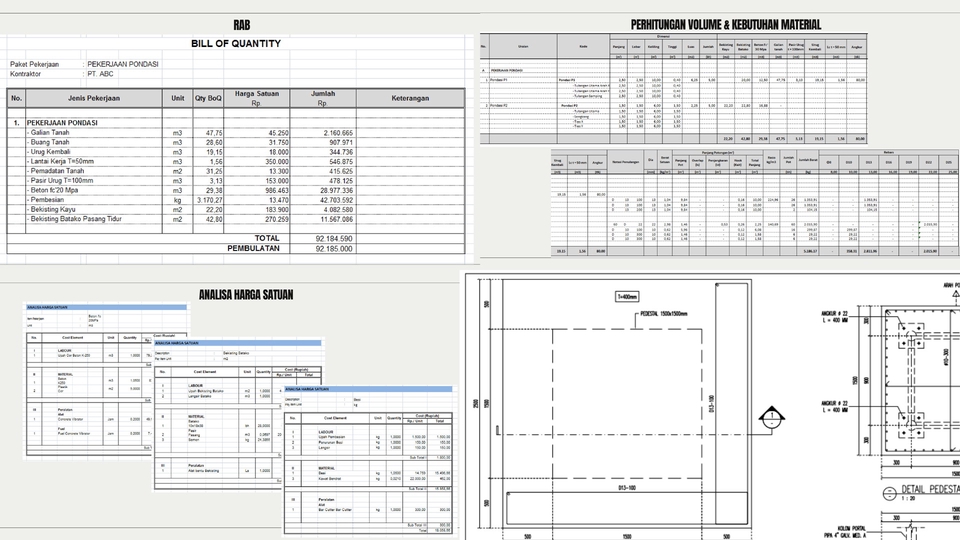960x540 pixels.
Task: Select the Unit column header
Action: 178,98
